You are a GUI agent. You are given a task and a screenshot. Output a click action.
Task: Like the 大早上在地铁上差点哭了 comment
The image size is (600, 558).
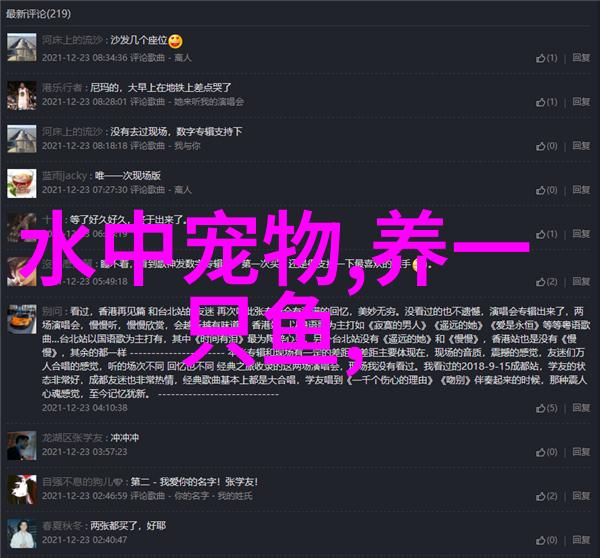pyautogui.click(x=546, y=102)
